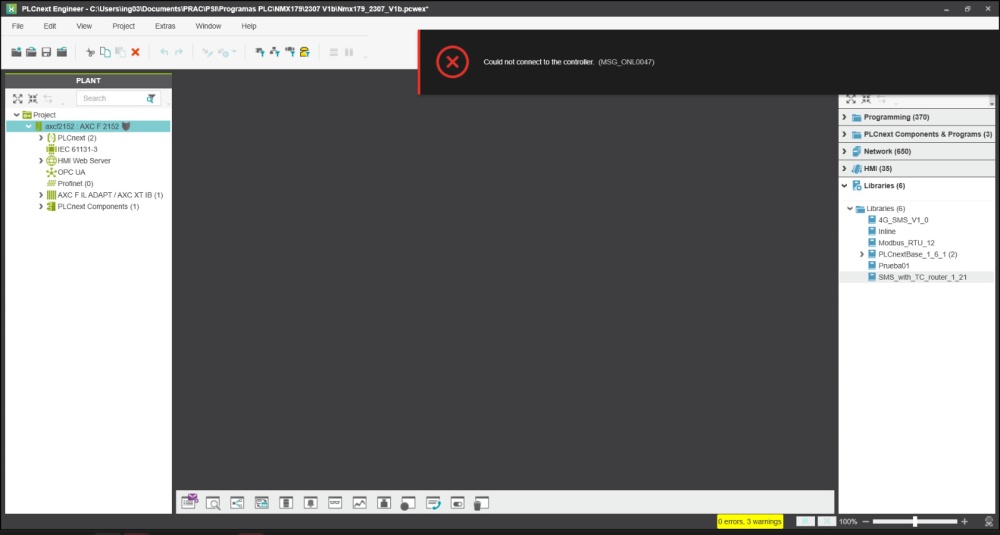Select the Modbus_RTU_12 library
1000x535 pixels.
pos(906,242)
